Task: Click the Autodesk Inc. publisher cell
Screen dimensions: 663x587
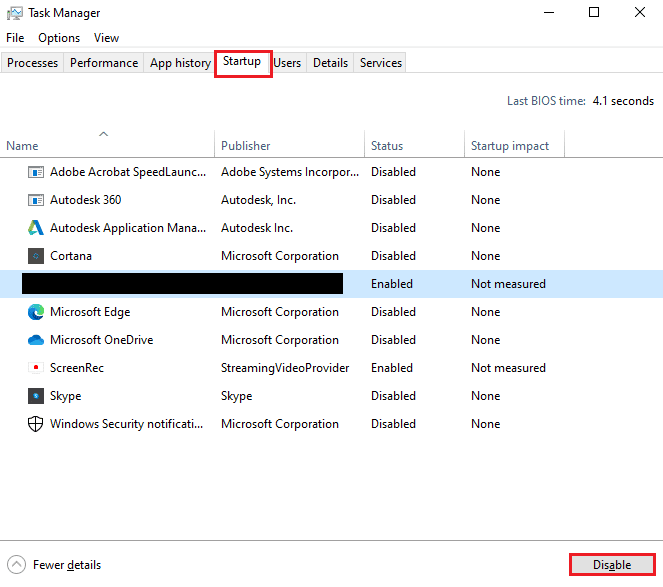Action: [x=257, y=228]
